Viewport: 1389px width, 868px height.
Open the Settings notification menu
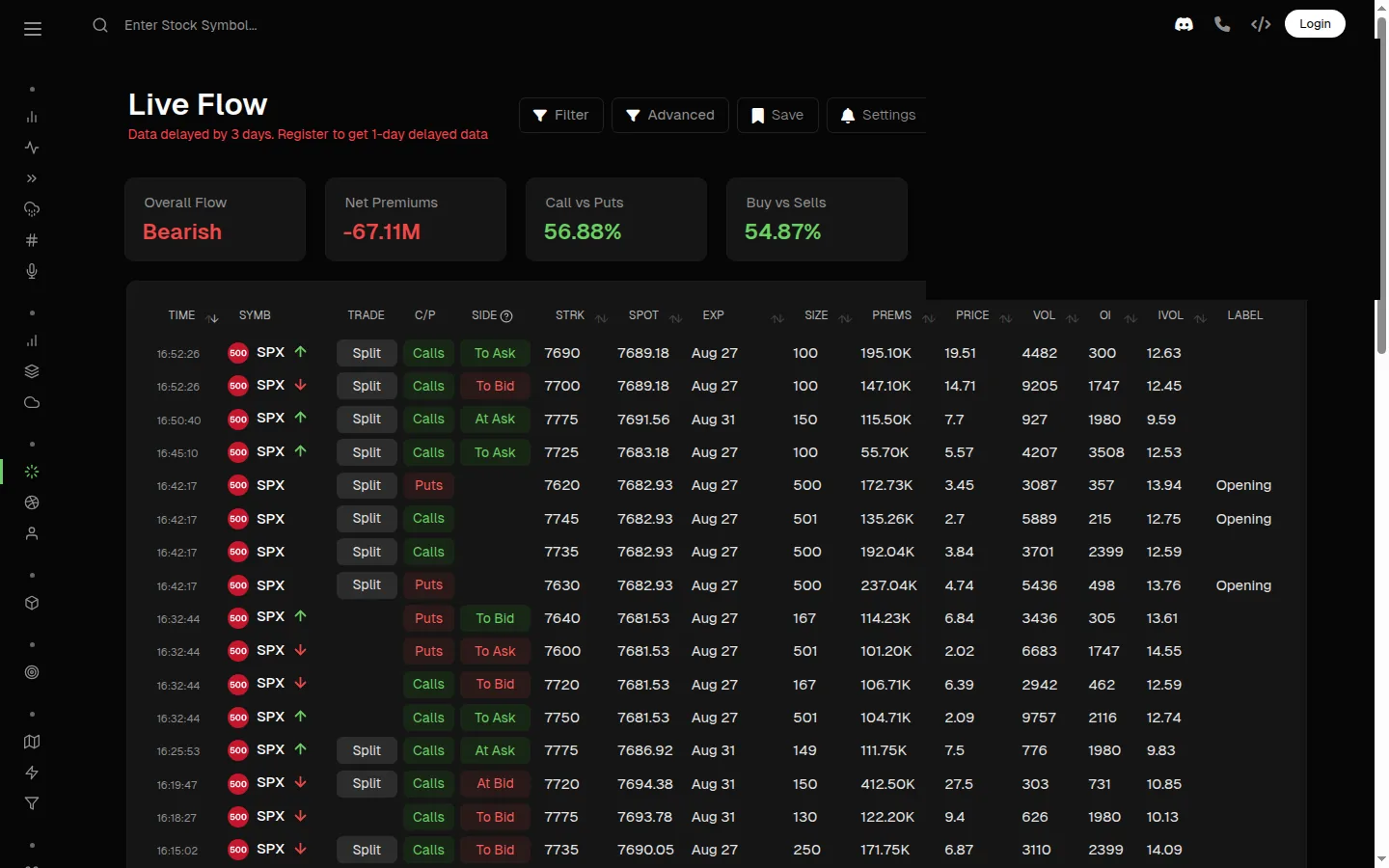[877, 115]
